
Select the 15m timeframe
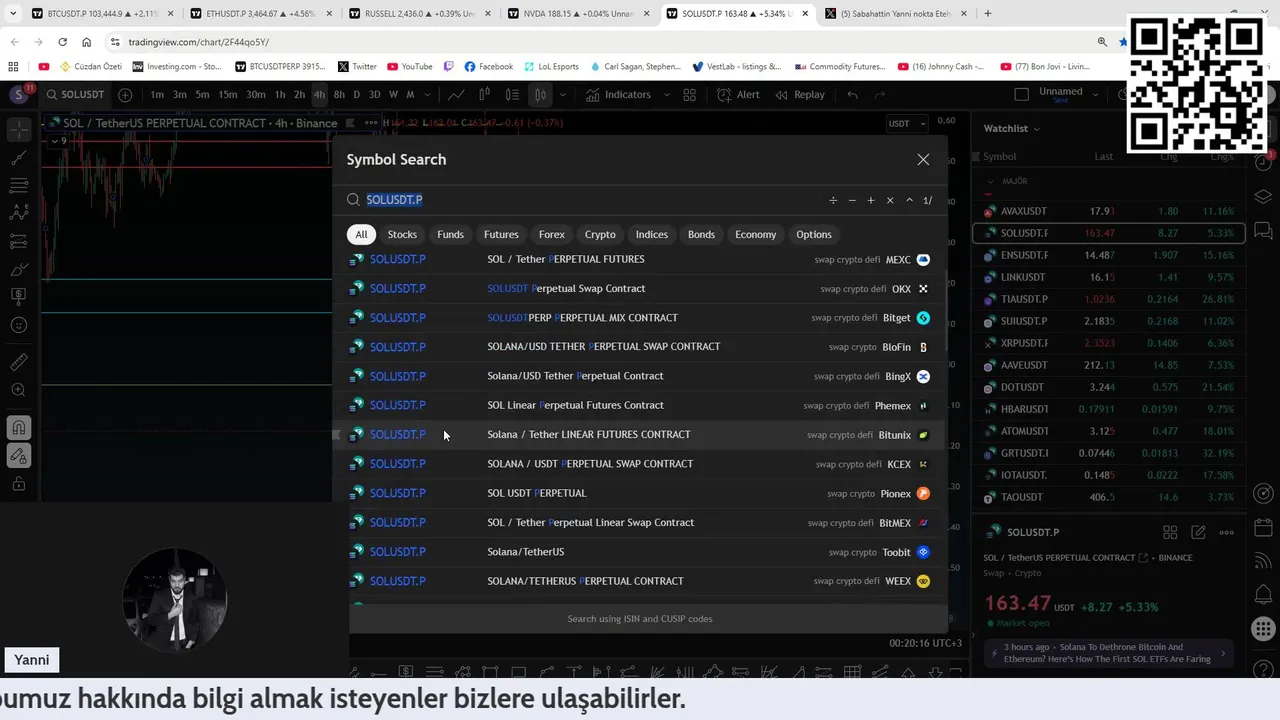click(x=228, y=95)
